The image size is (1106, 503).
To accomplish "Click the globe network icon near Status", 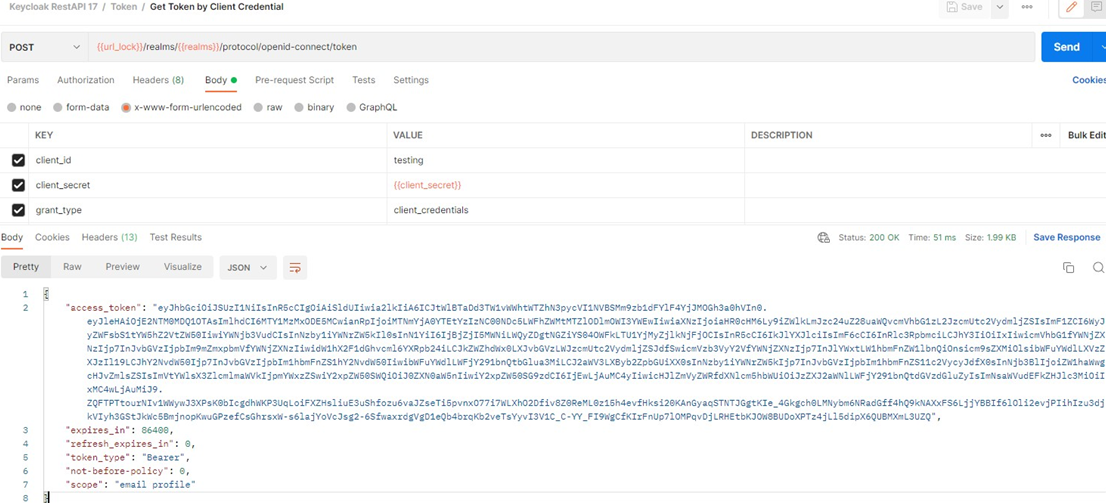I will 823,238.
